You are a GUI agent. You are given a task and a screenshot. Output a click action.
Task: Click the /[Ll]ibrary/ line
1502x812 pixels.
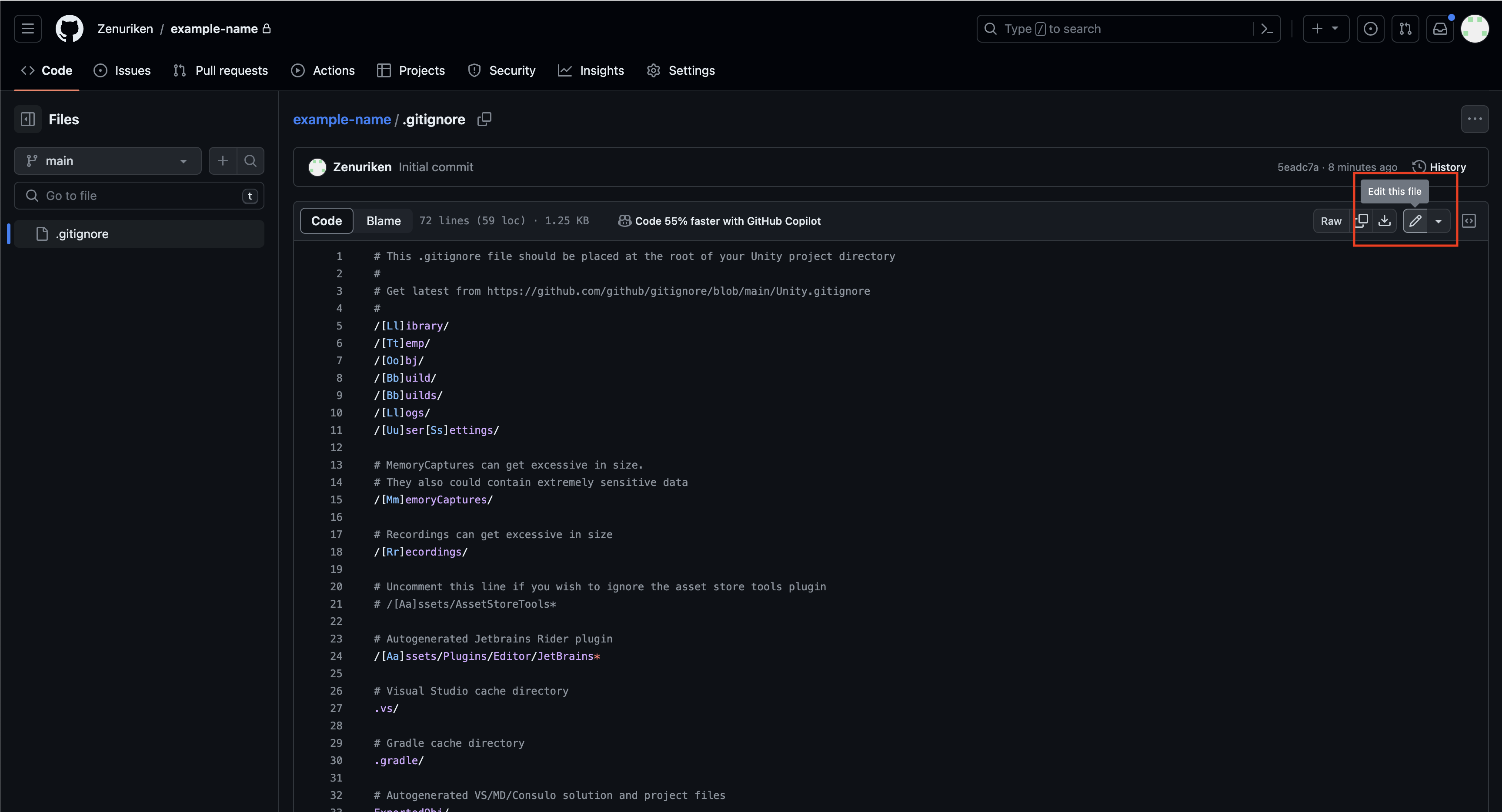[x=412, y=326]
